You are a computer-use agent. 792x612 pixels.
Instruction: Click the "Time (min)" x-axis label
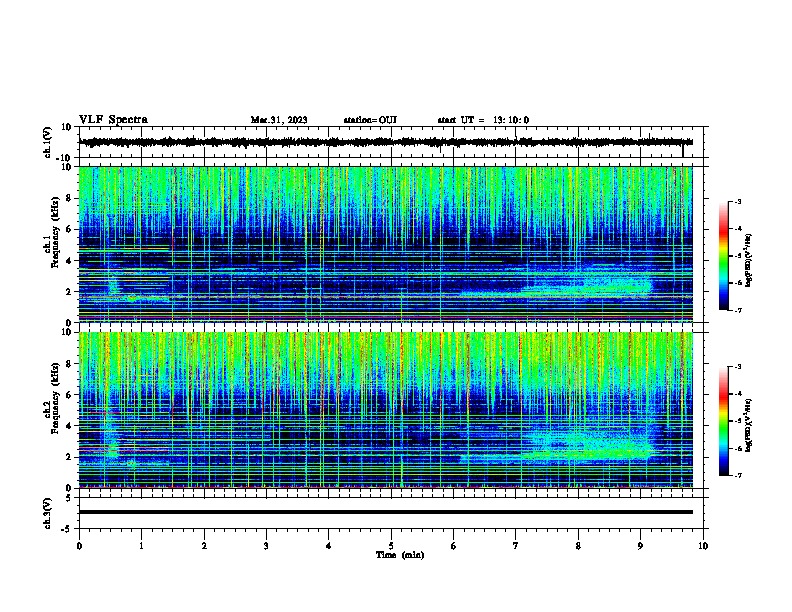pyautogui.click(x=400, y=555)
